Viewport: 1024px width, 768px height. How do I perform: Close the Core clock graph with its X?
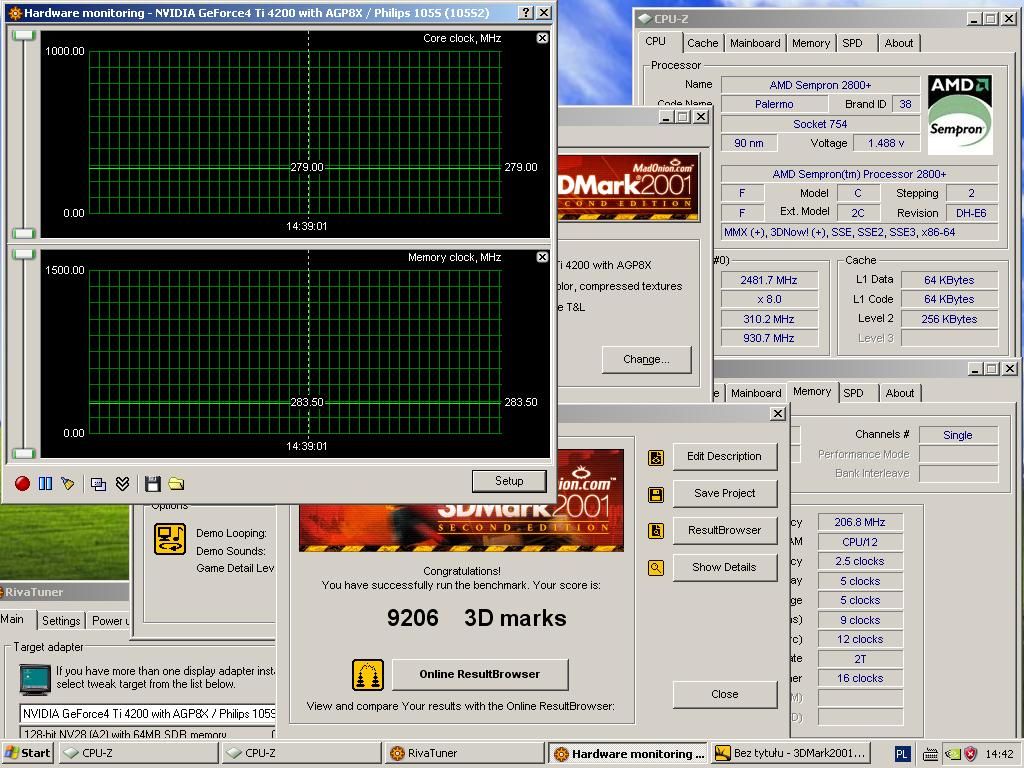point(542,38)
